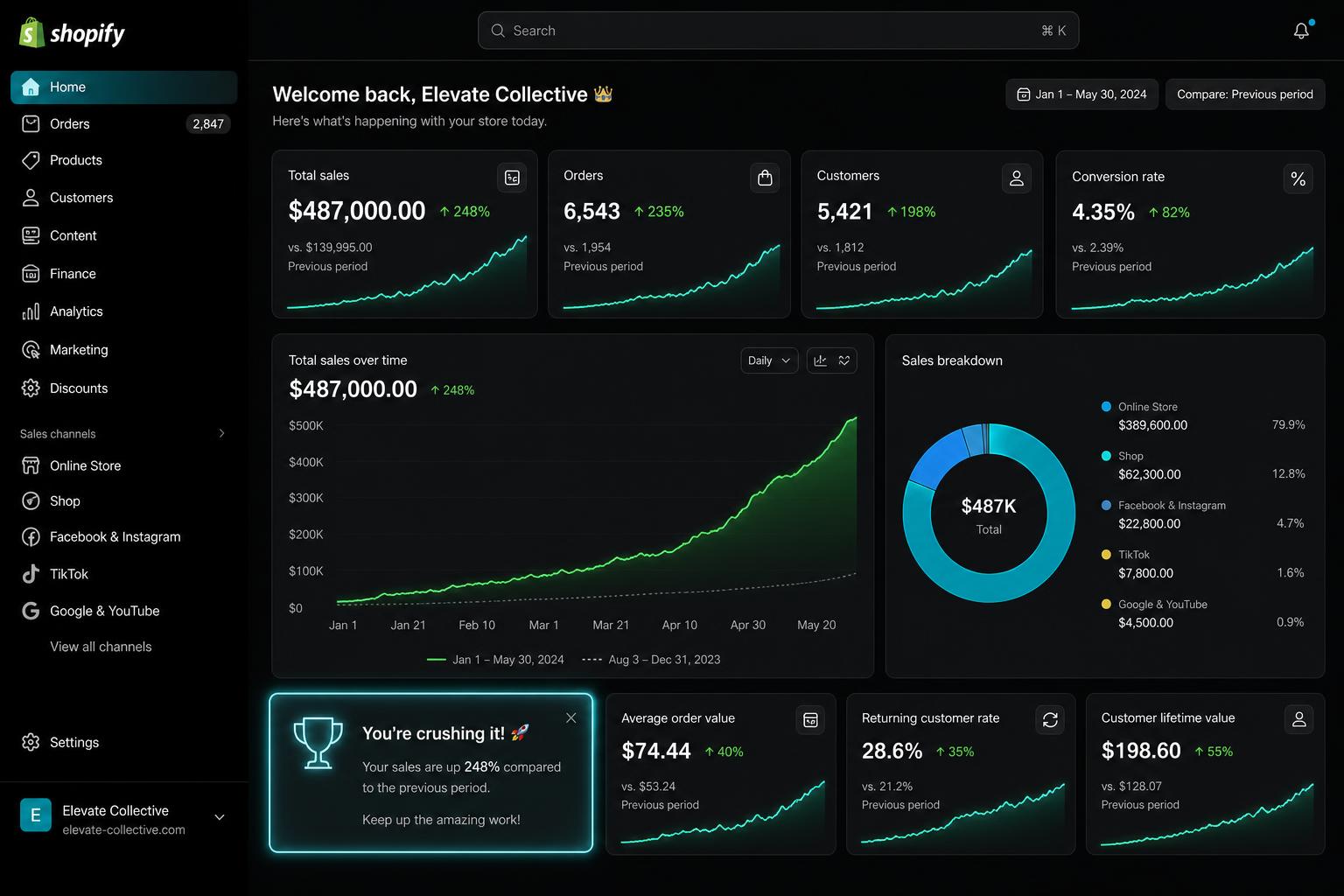This screenshot has height=896, width=1344.
Task: Open the Jan 1 – May 30, 2024 date picker
Action: tap(1081, 94)
